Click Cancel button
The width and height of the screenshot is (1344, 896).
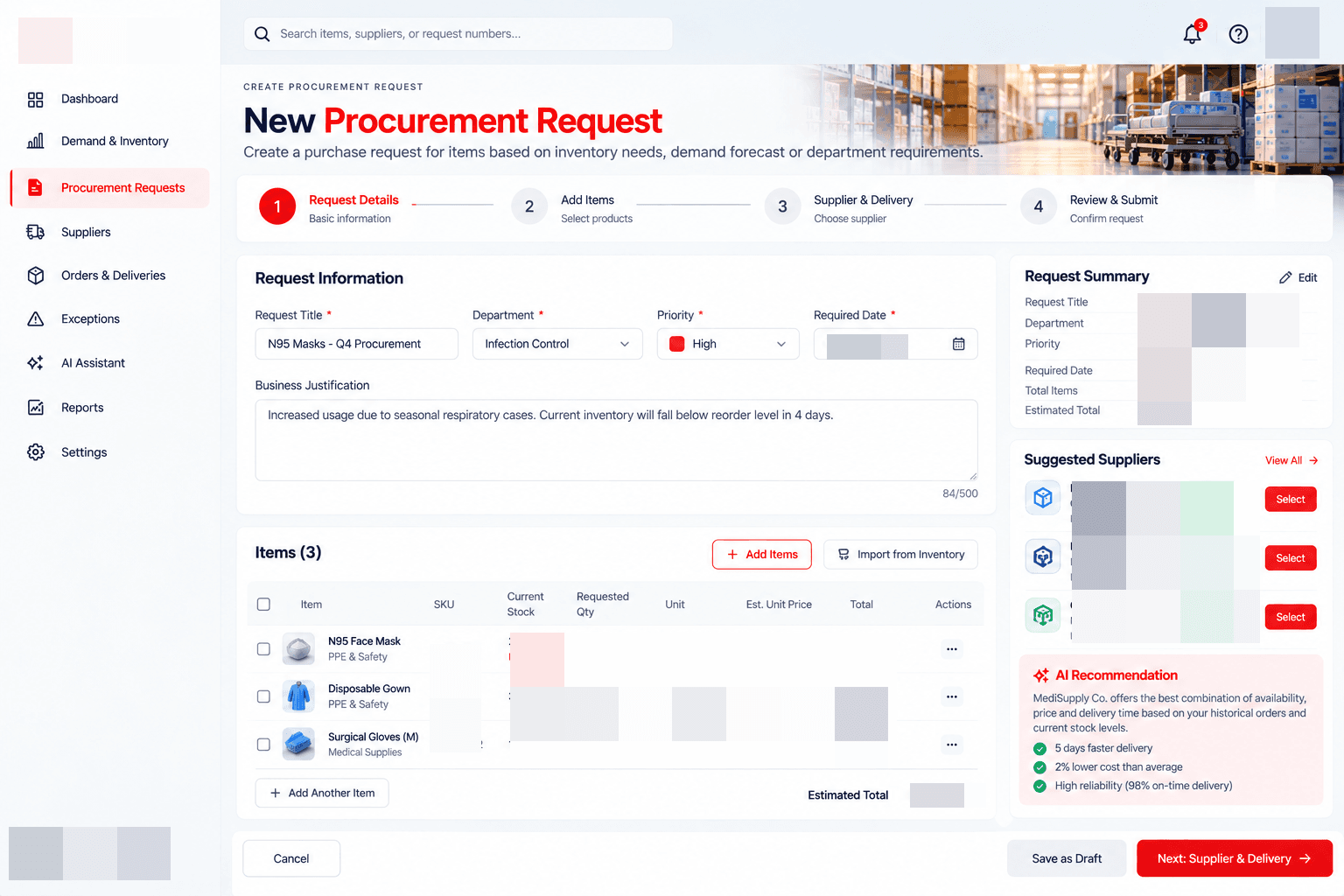[291, 858]
